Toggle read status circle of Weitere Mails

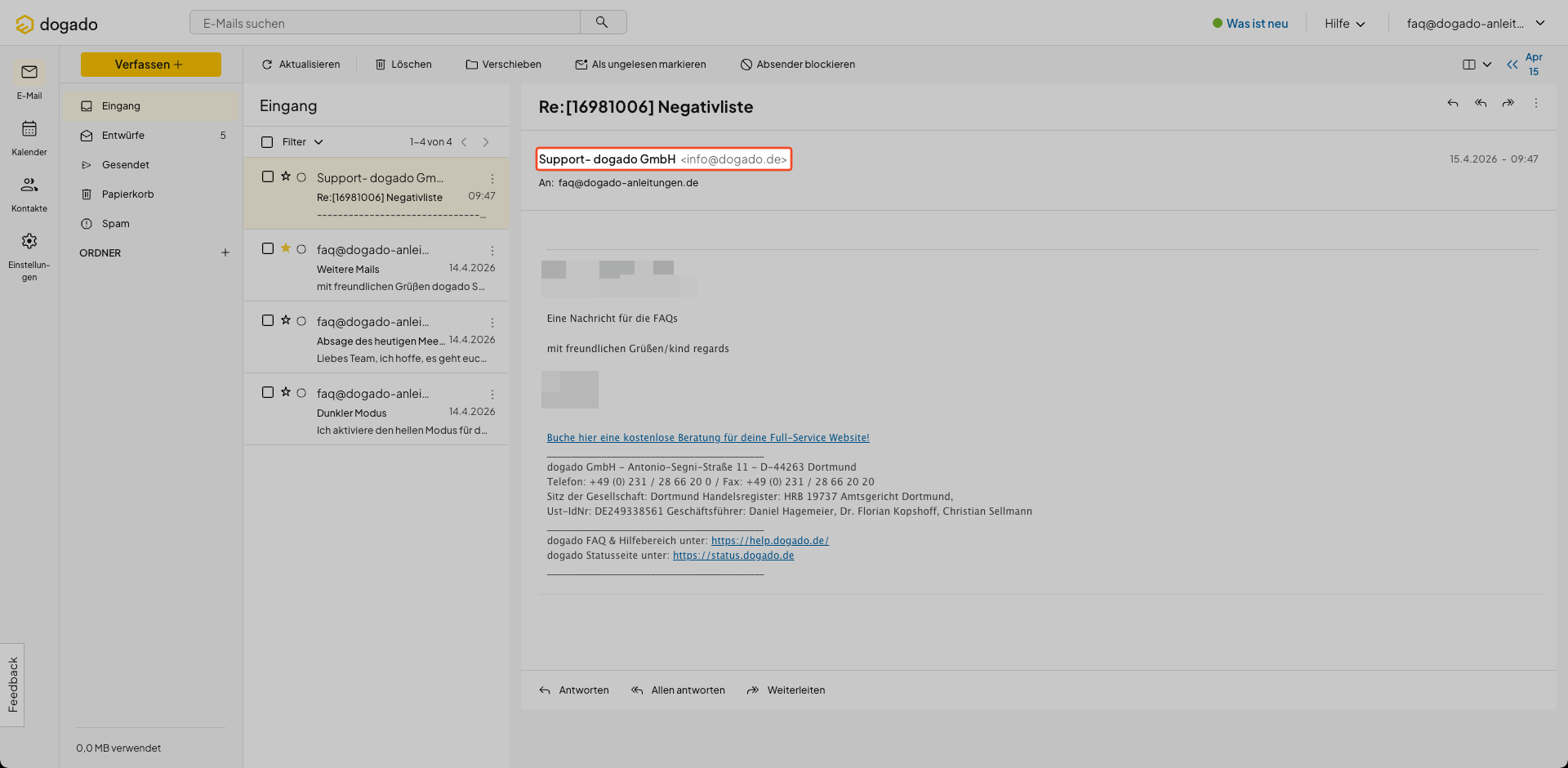[301, 249]
